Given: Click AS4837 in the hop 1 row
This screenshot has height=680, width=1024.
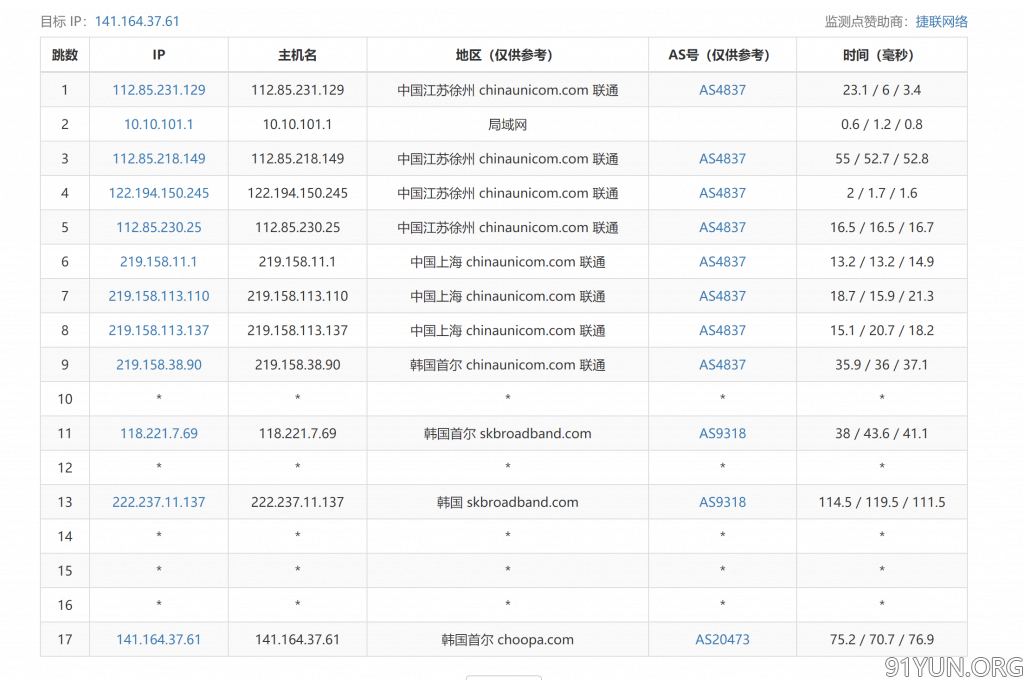Looking at the screenshot, I should [x=722, y=90].
